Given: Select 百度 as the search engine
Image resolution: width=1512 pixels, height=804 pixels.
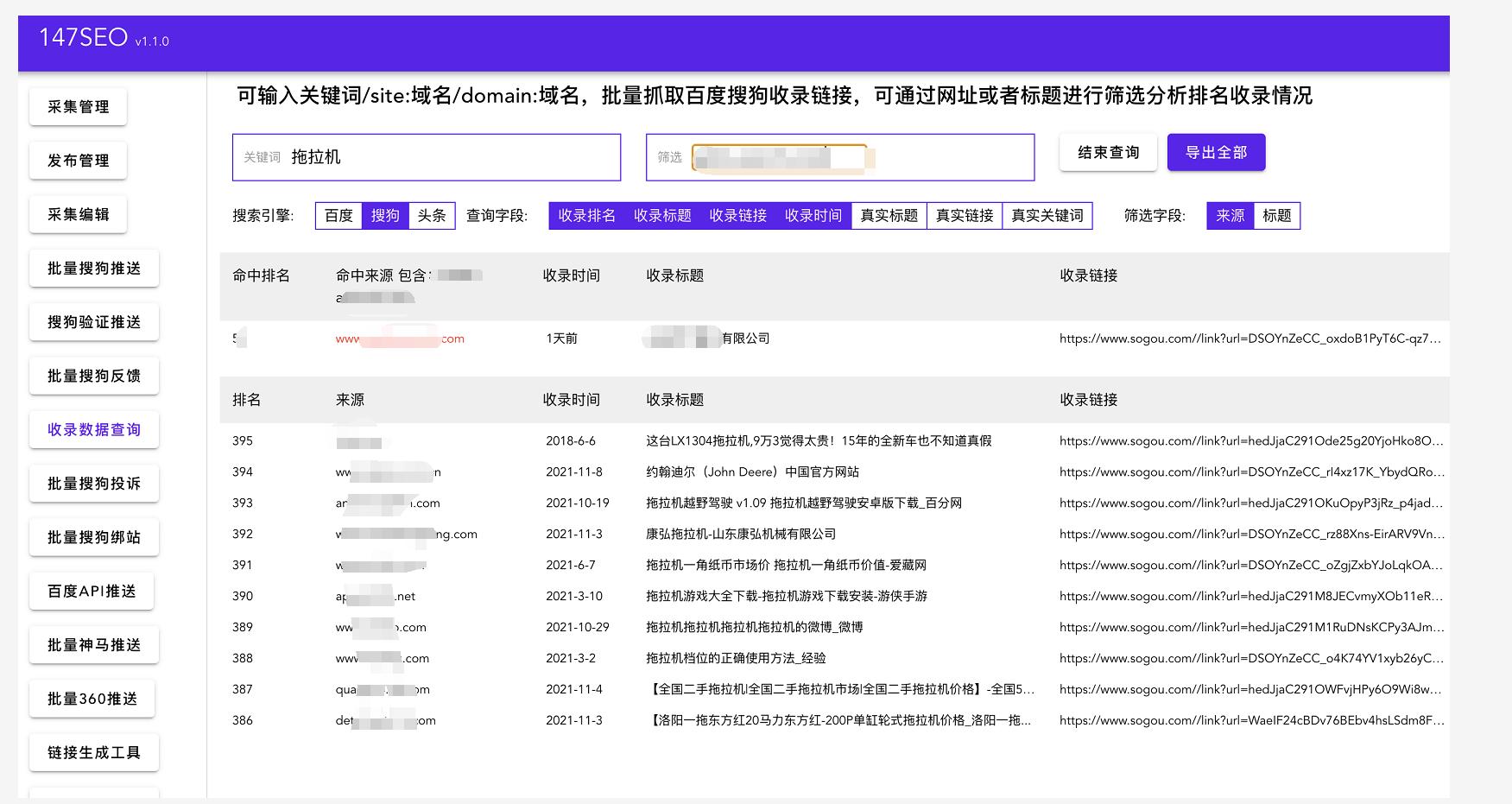Looking at the screenshot, I should (x=337, y=216).
